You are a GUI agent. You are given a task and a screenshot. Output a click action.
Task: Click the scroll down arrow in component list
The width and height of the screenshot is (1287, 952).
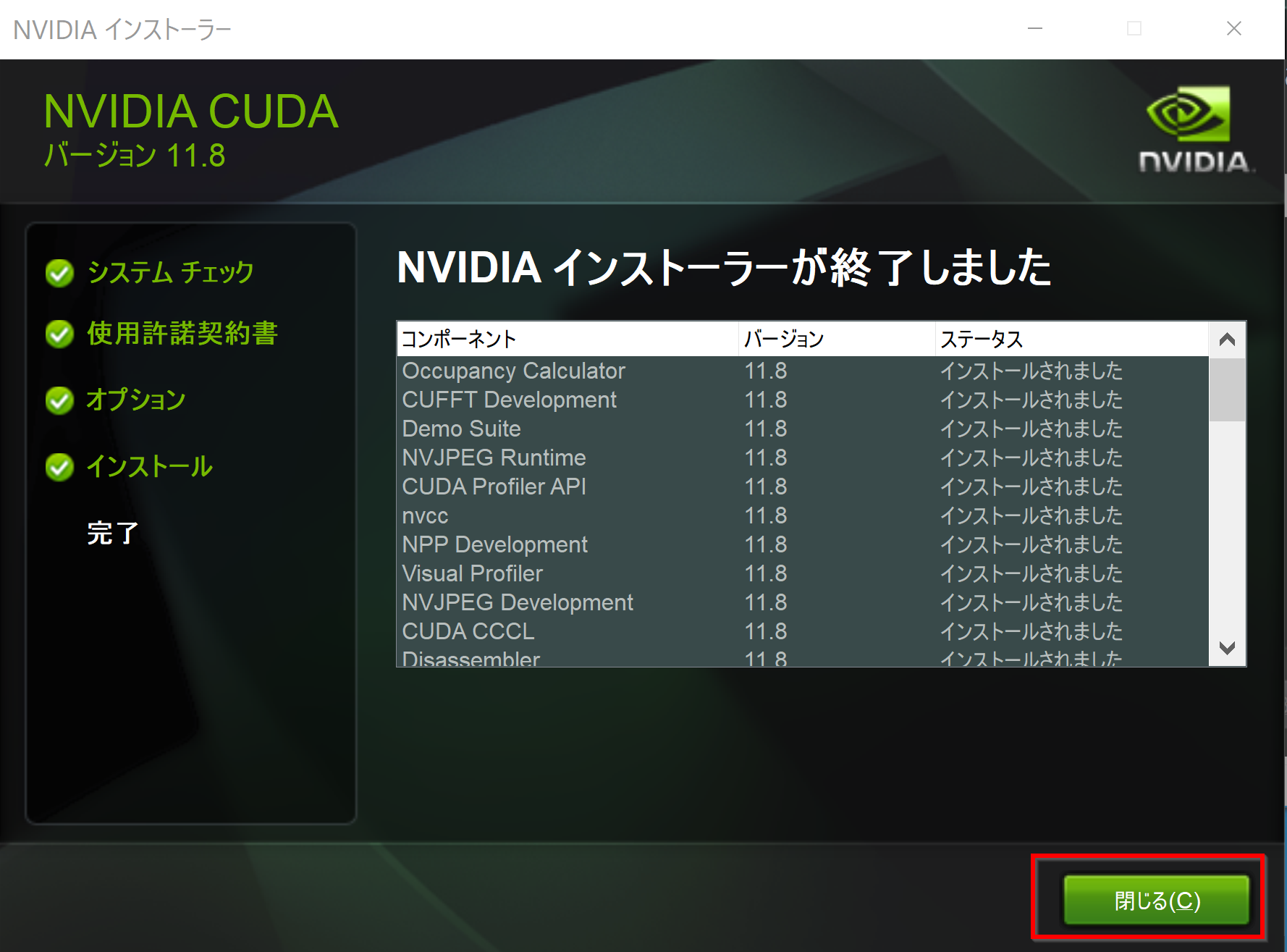tap(1227, 648)
